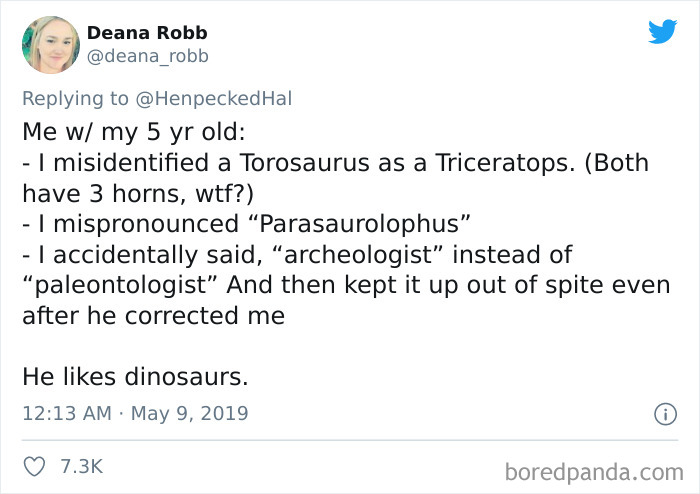Click the quoted word "archeologist"
The width and height of the screenshot is (700, 494).
coord(344,253)
